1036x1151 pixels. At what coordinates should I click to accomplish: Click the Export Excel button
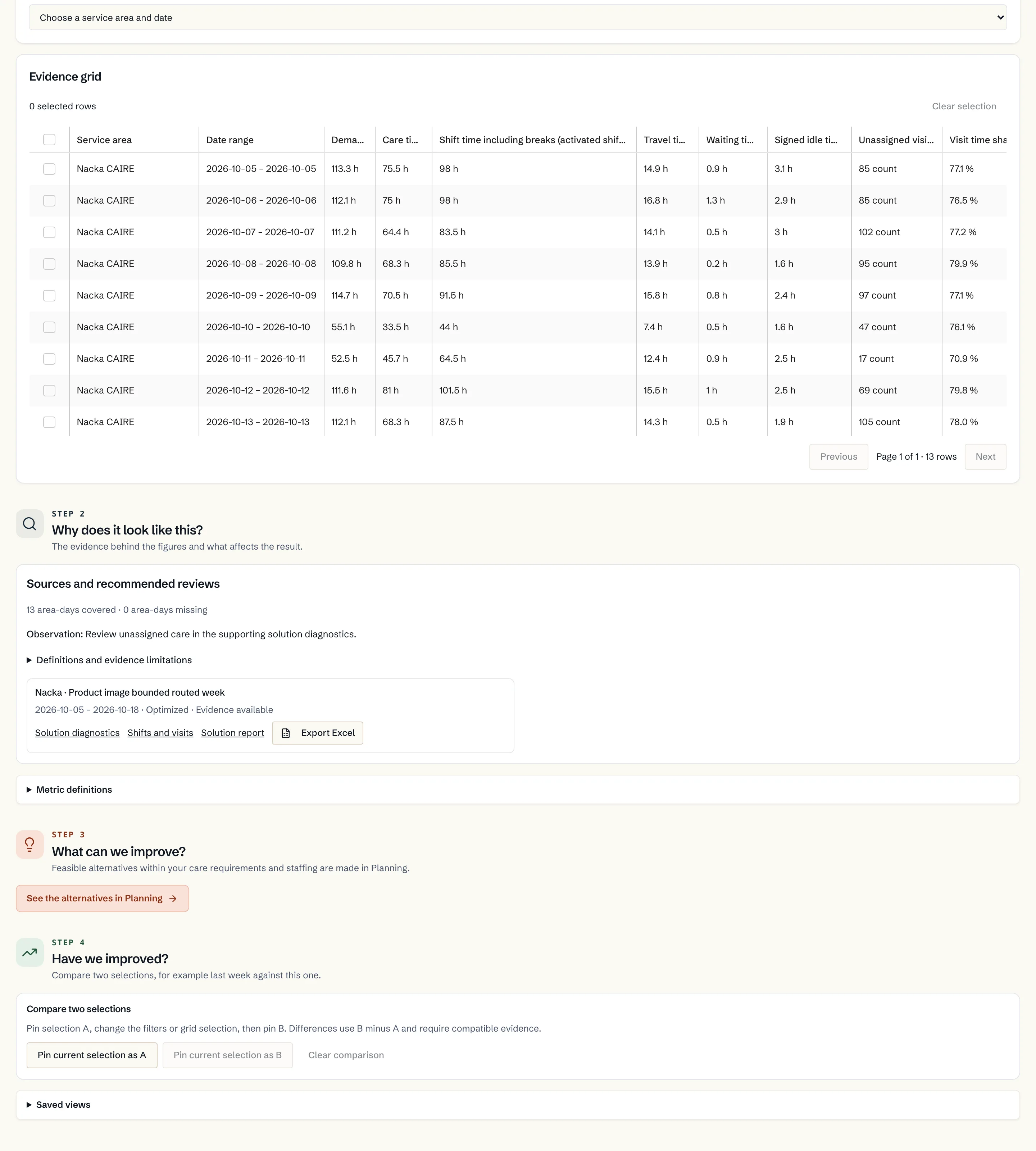[318, 733]
